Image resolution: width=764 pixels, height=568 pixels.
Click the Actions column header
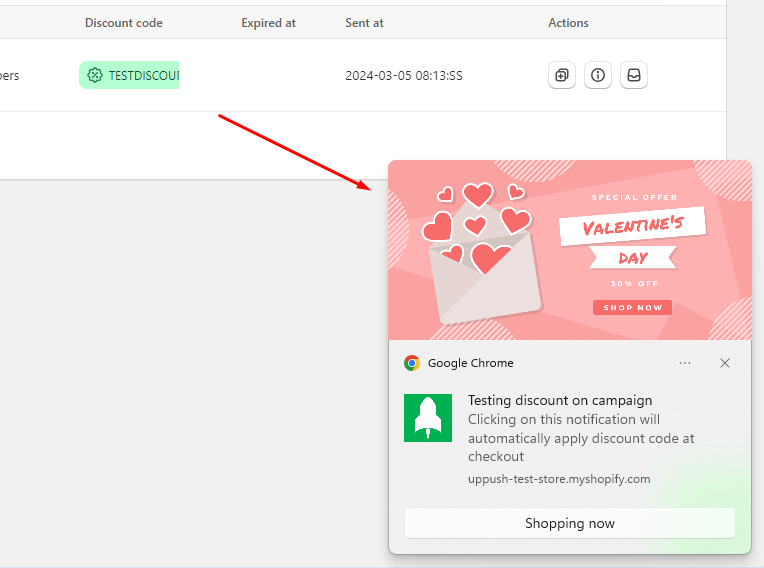(x=568, y=23)
